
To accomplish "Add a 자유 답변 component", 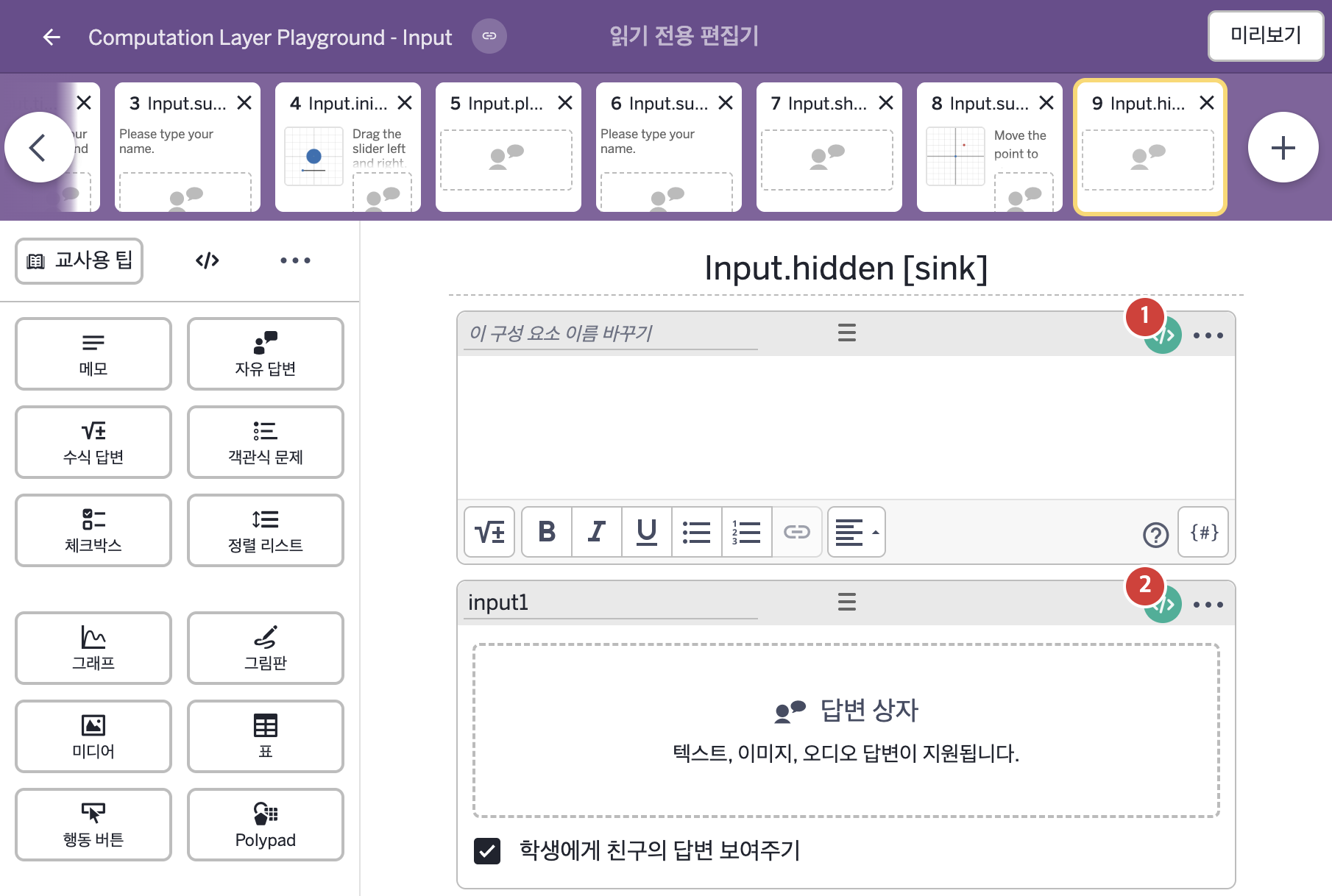I will click(266, 354).
